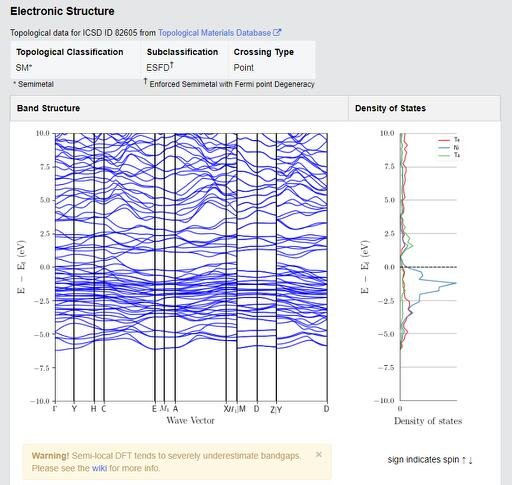This screenshot has height=485, width=512.
Task: Open the wiki link in warning
Action: click(x=99, y=468)
